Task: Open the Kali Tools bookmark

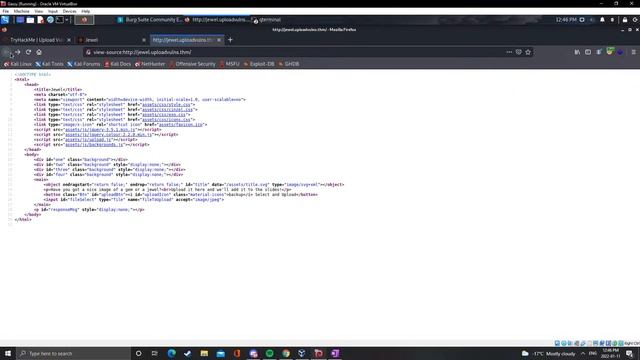Action: click(49, 64)
